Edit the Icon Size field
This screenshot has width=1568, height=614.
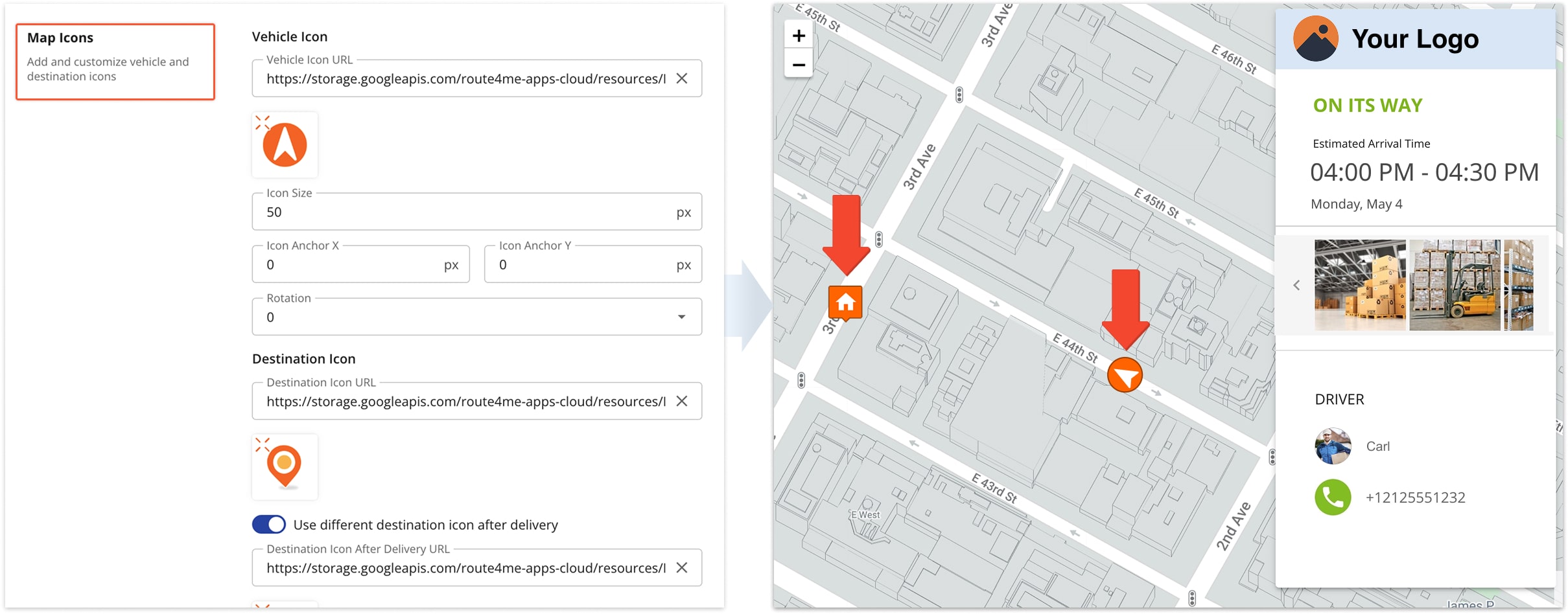[x=476, y=212]
